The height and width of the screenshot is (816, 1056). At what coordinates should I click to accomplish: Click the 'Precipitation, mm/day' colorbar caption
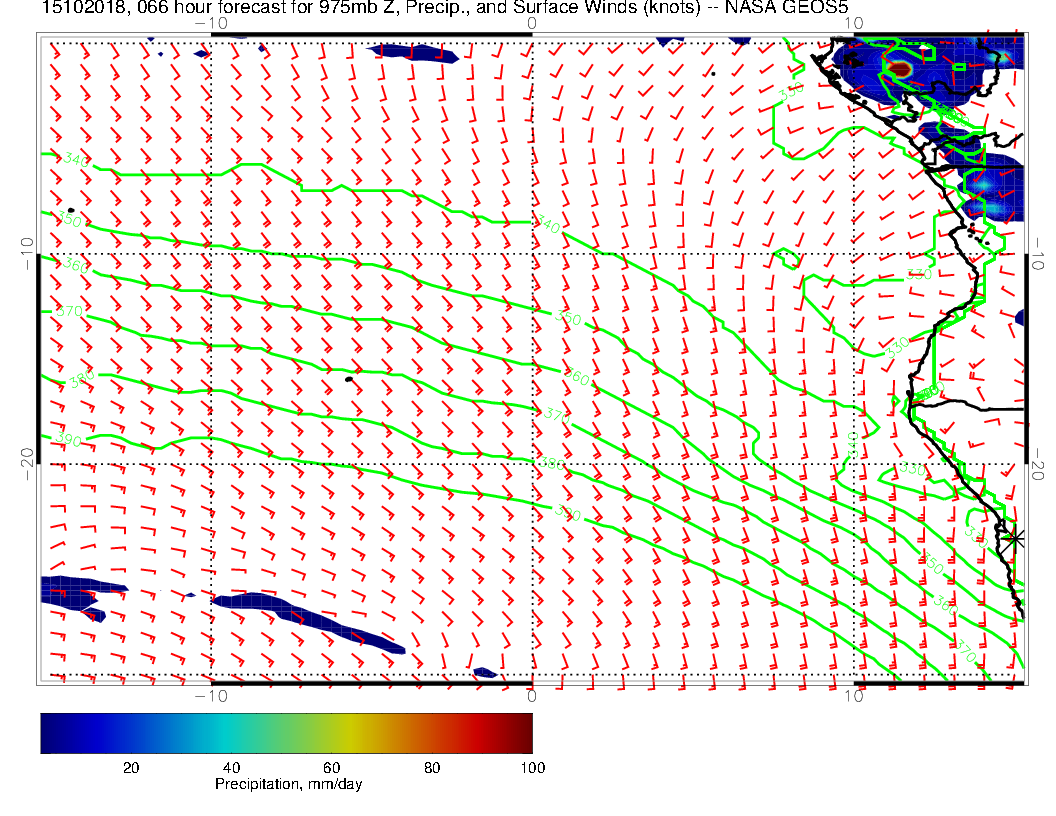pos(288,785)
